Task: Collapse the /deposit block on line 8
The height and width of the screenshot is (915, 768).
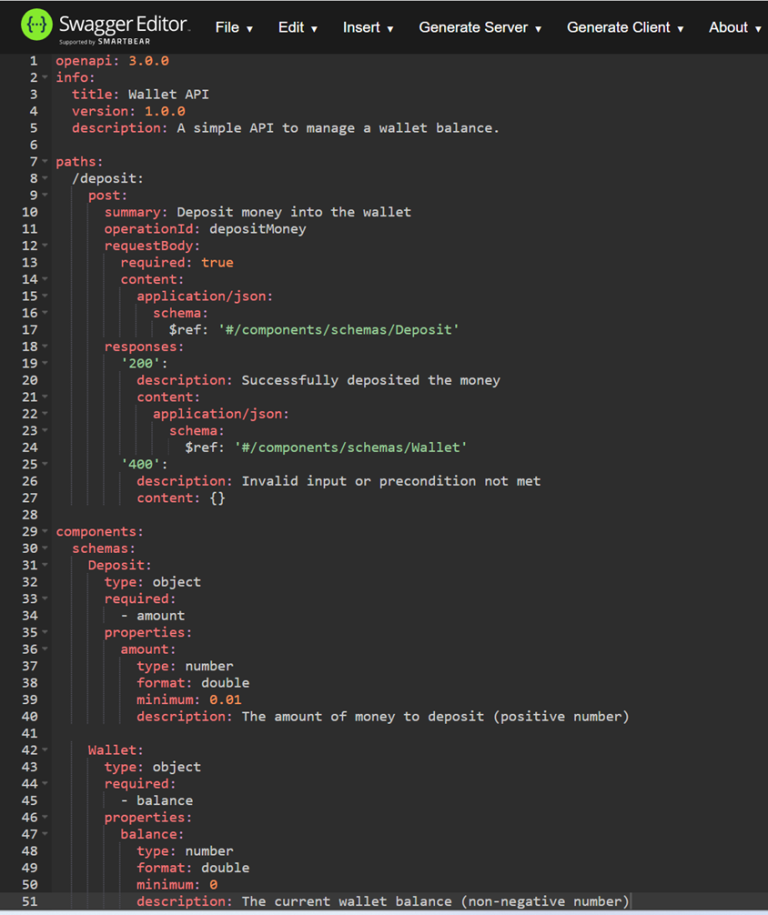Action: [x=45, y=179]
